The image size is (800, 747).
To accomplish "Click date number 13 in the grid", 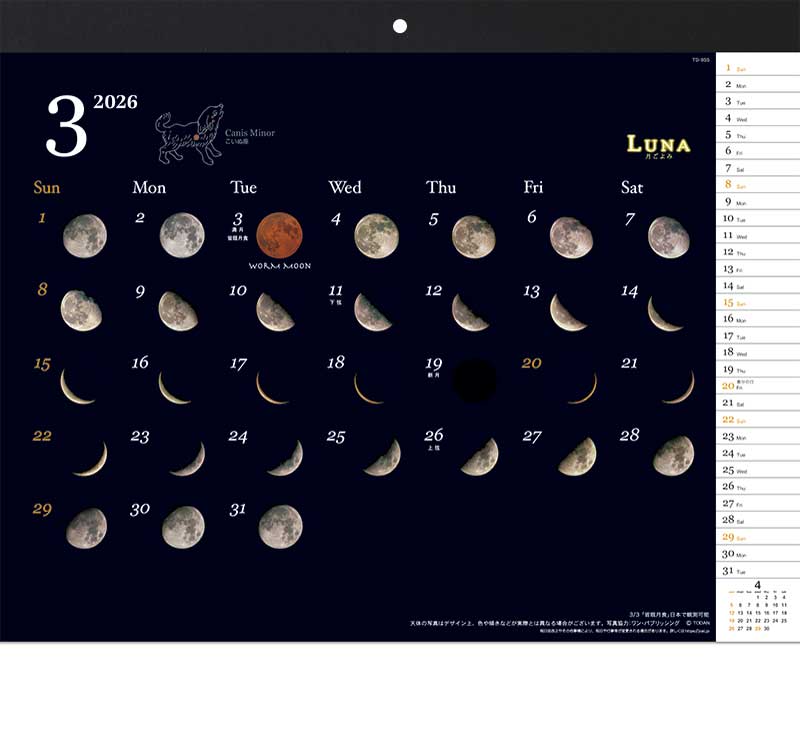I will point(531,291).
